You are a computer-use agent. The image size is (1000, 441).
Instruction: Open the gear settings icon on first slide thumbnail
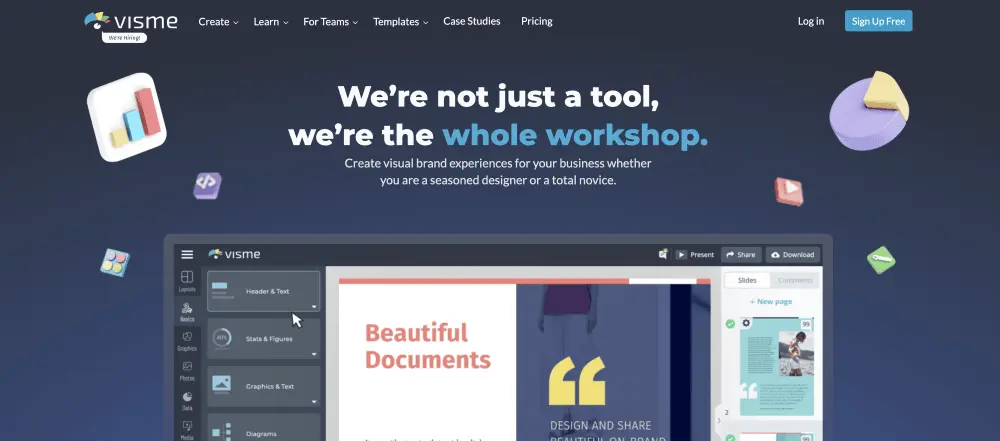746,324
